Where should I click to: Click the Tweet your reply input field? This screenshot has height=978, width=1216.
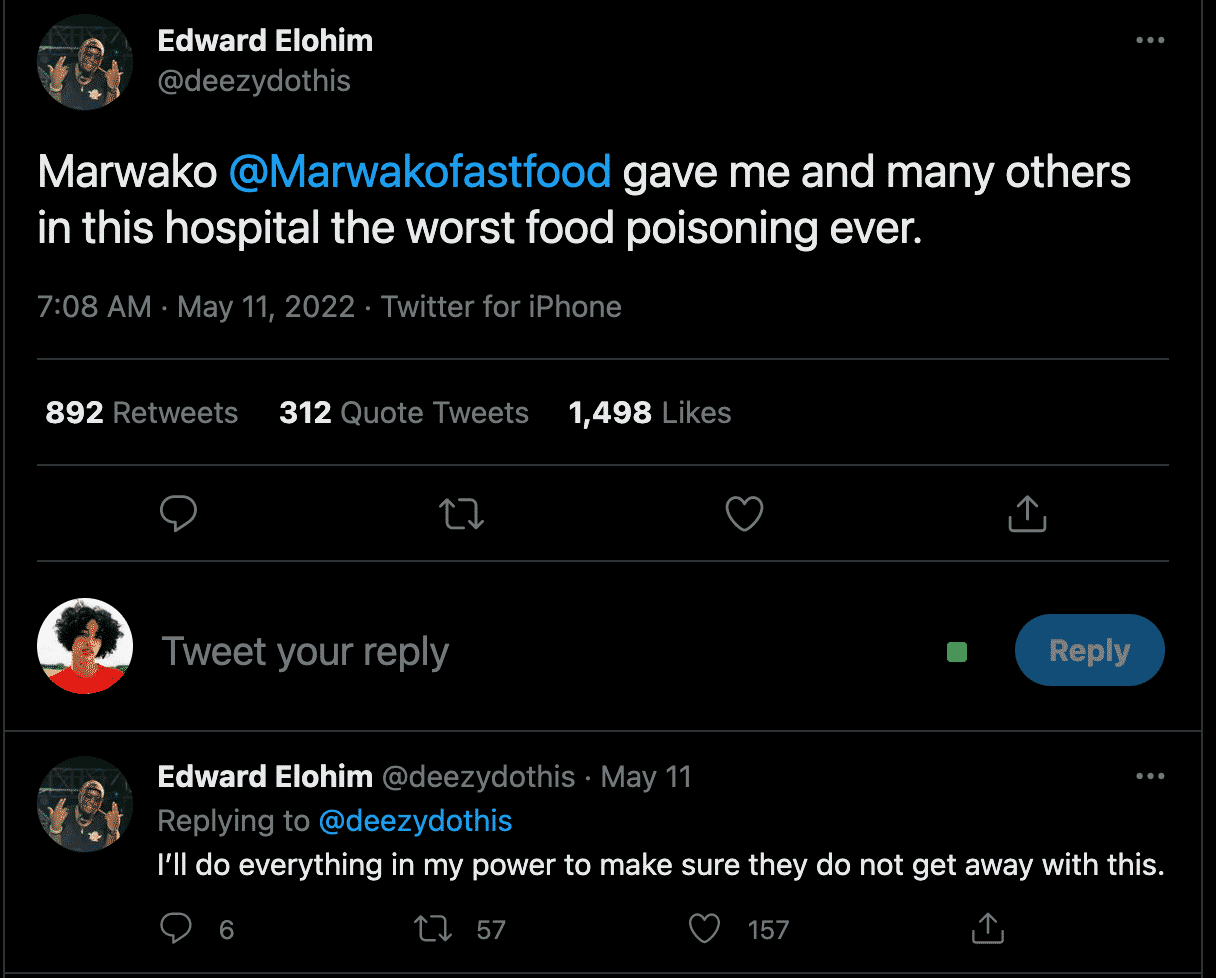304,650
